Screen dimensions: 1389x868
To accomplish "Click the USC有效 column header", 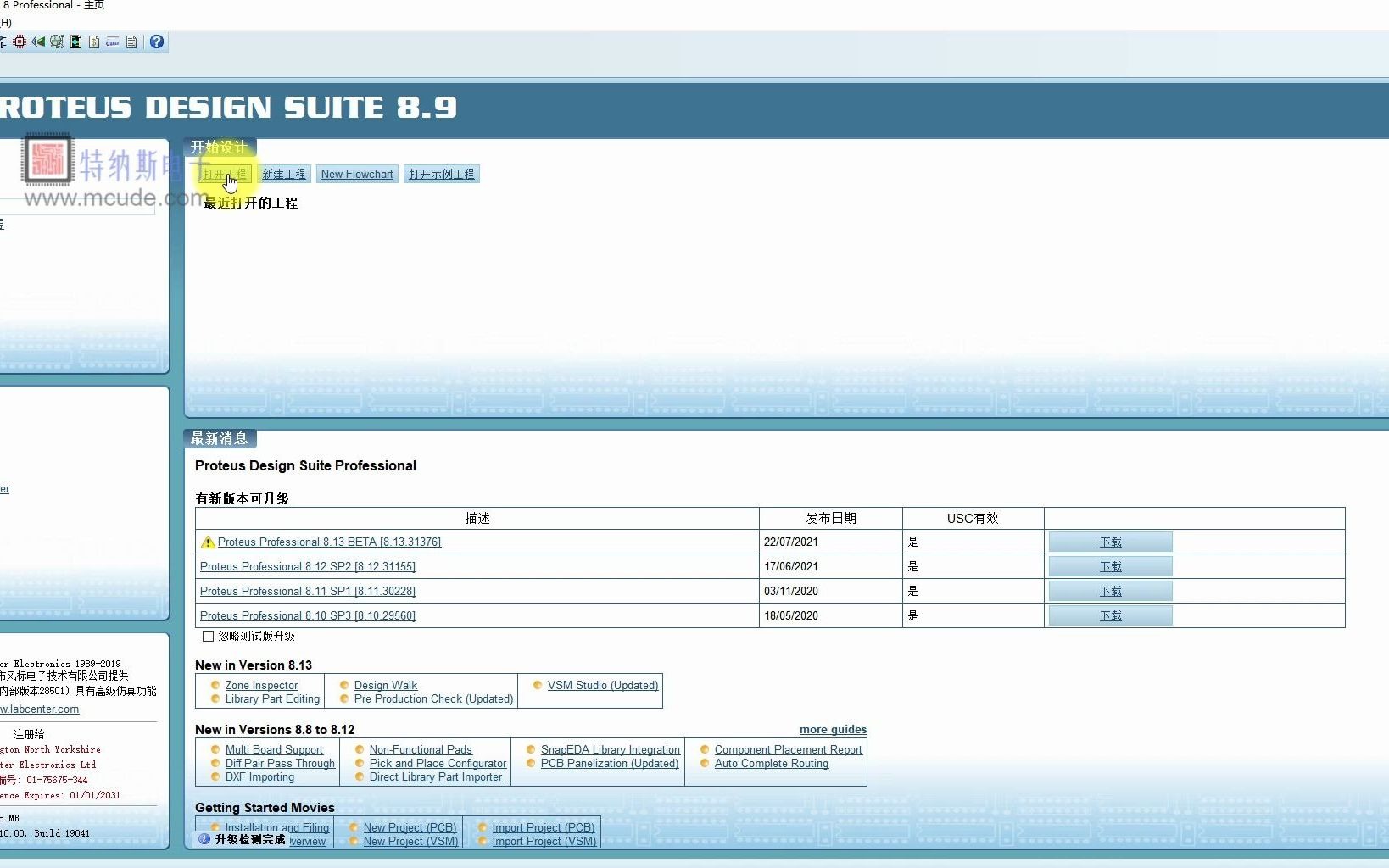I will 973,518.
